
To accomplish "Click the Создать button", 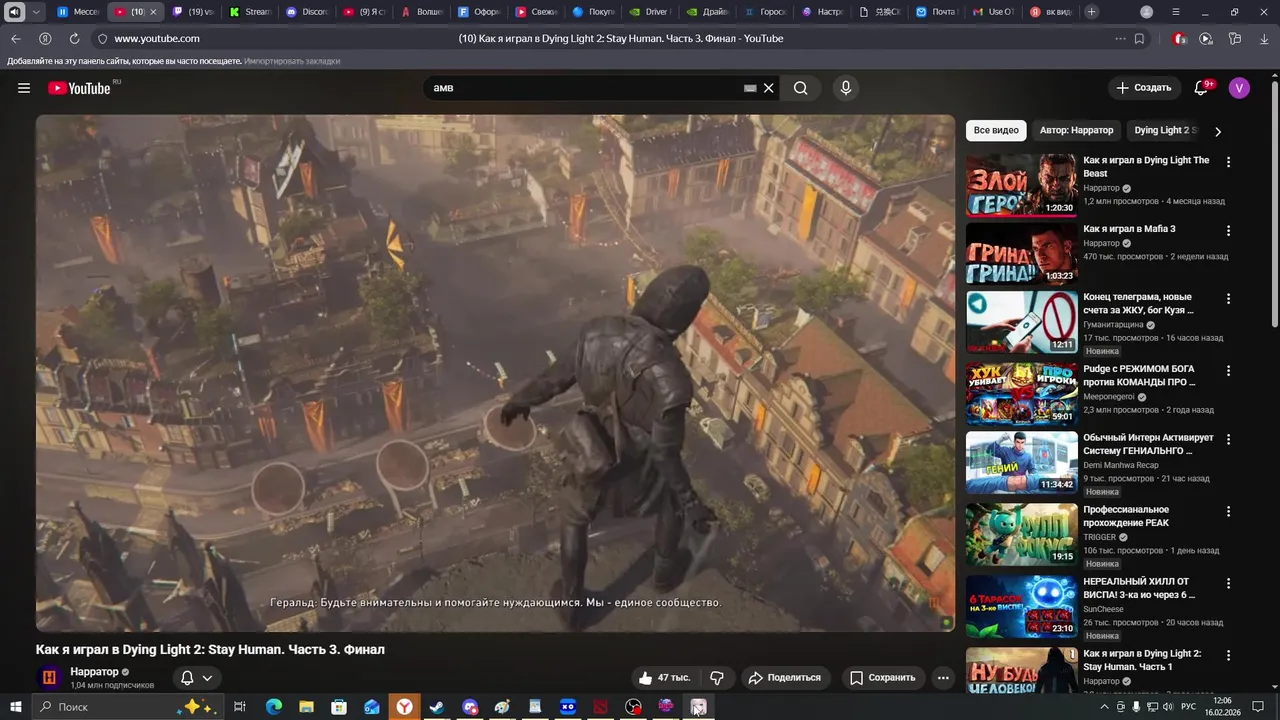I will tap(1144, 88).
